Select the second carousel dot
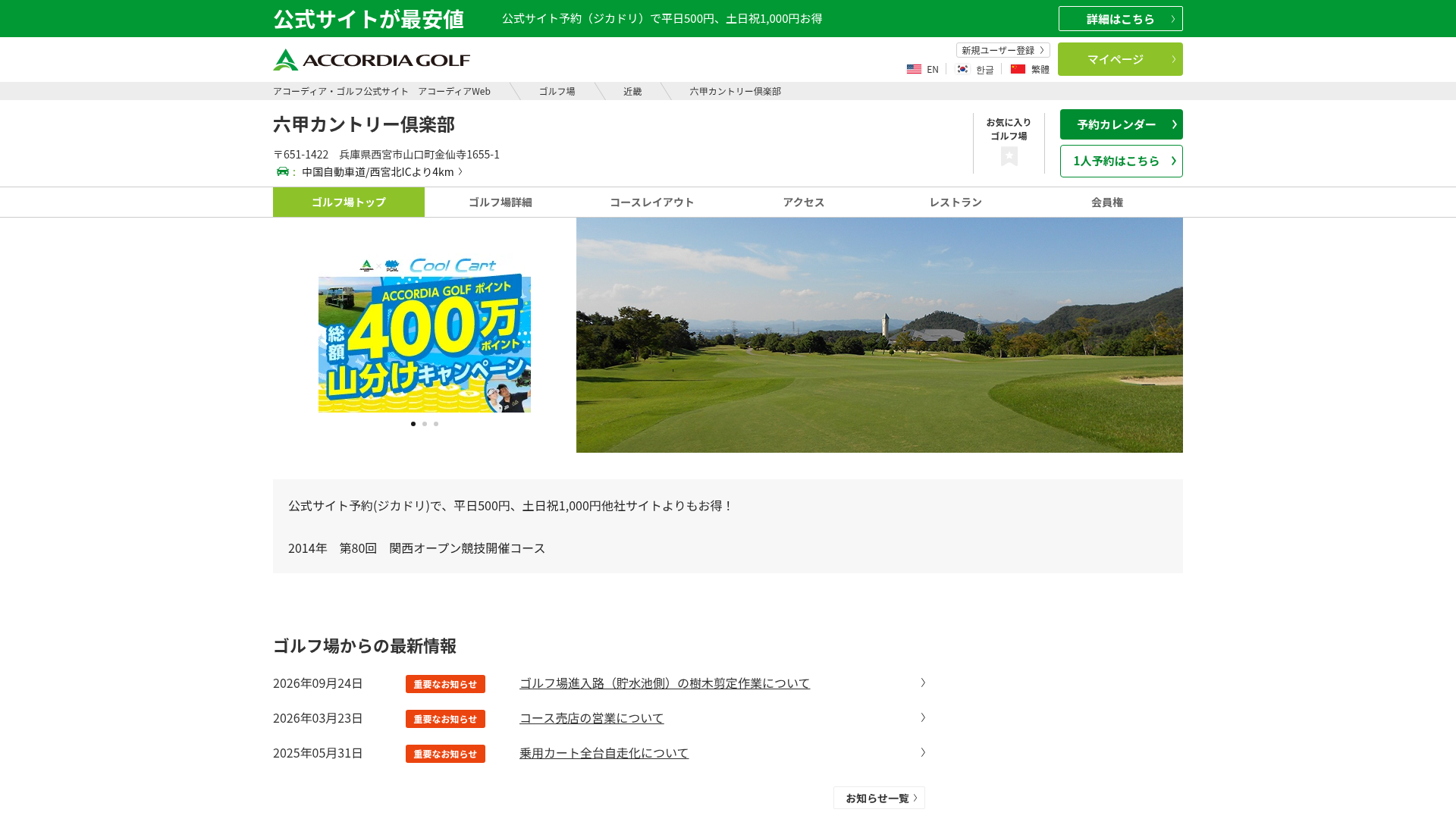The image size is (1456, 819). point(425,424)
